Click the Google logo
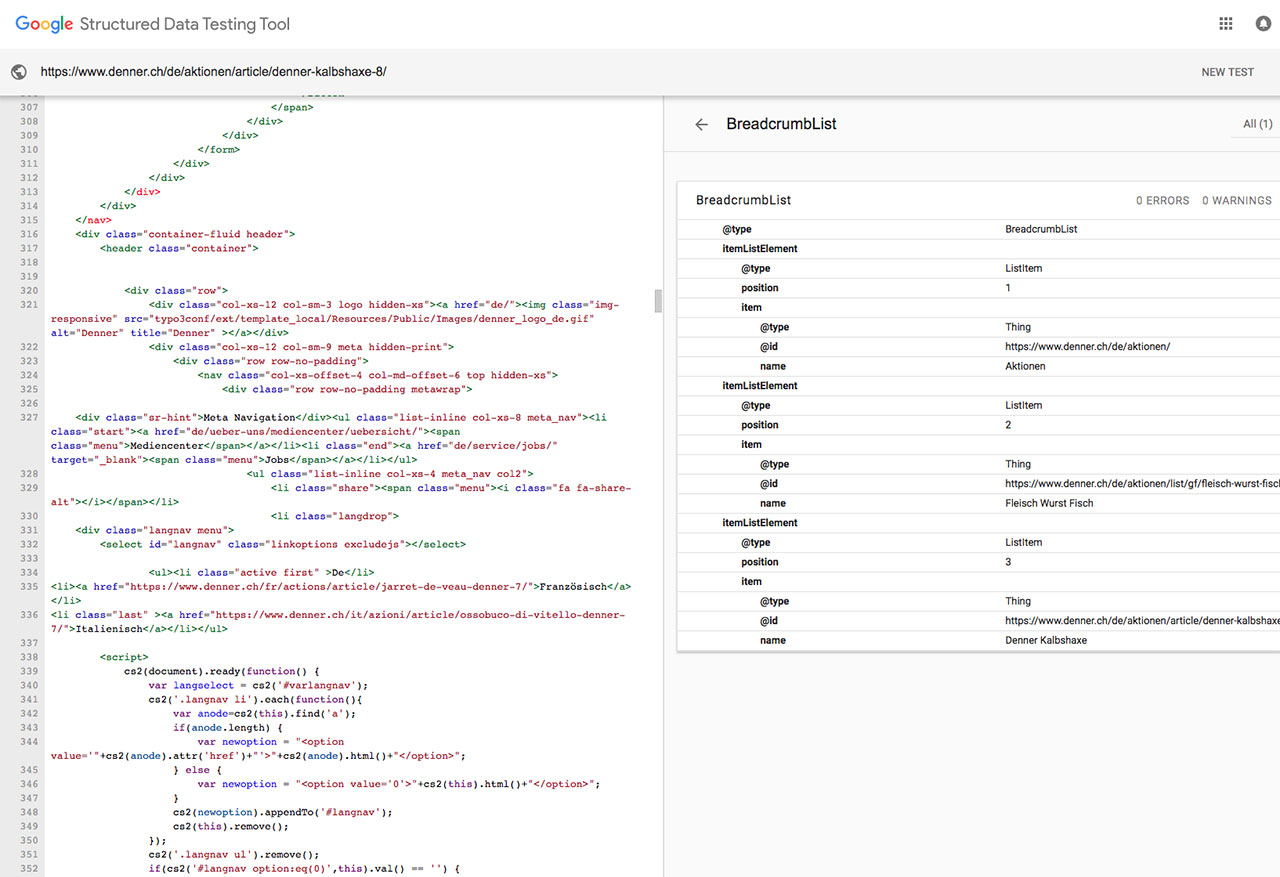The height and width of the screenshot is (877, 1280). pos(44,24)
